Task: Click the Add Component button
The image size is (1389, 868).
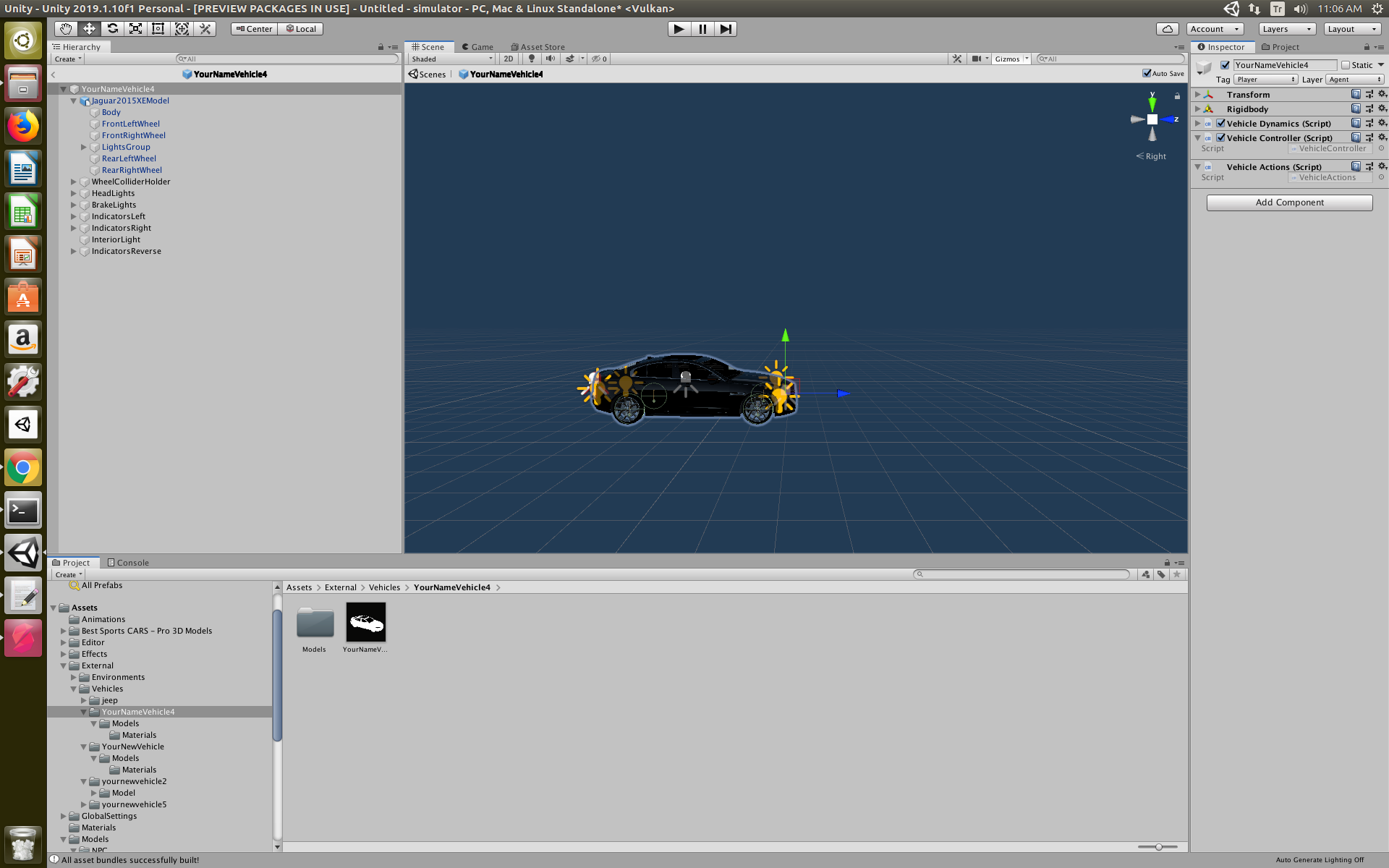Action: pos(1289,203)
